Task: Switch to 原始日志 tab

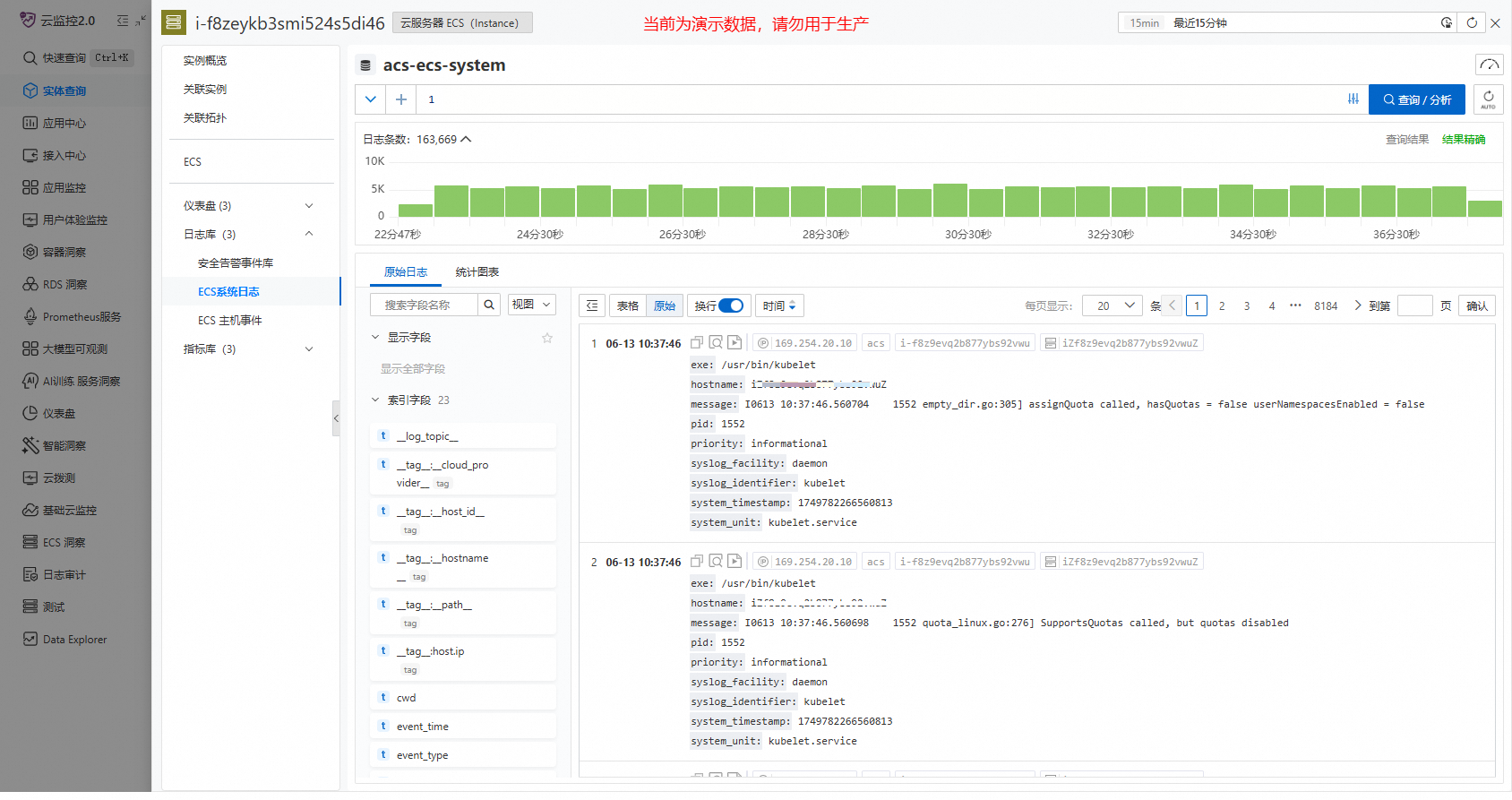Action: pos(406,272)
